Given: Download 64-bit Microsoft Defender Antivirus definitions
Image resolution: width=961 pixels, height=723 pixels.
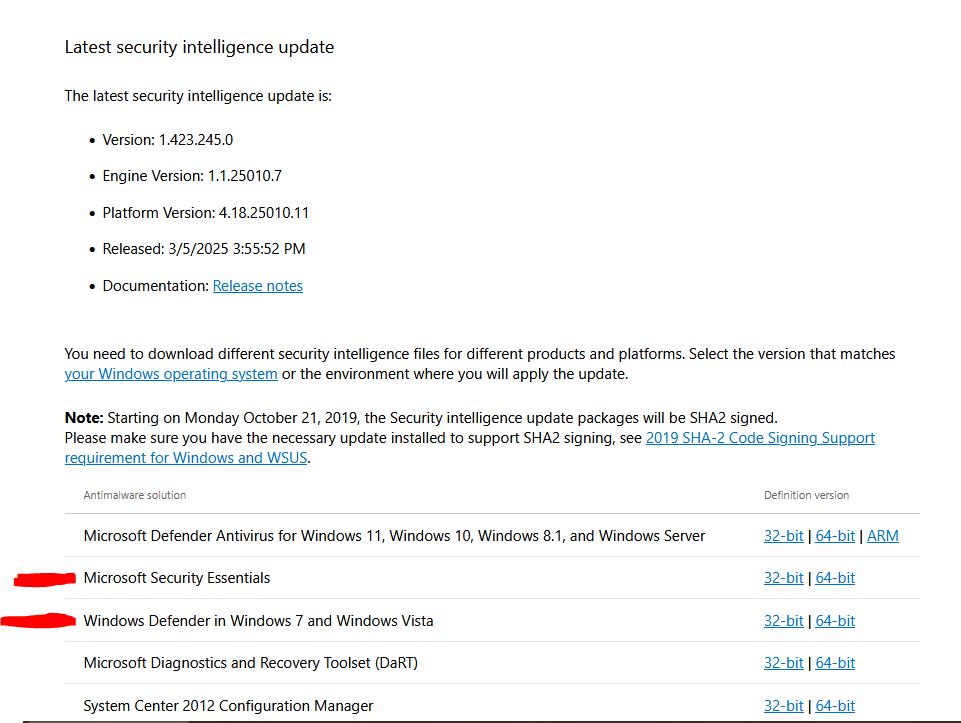Looking at the screenshot, I should (x=835, y=536).
